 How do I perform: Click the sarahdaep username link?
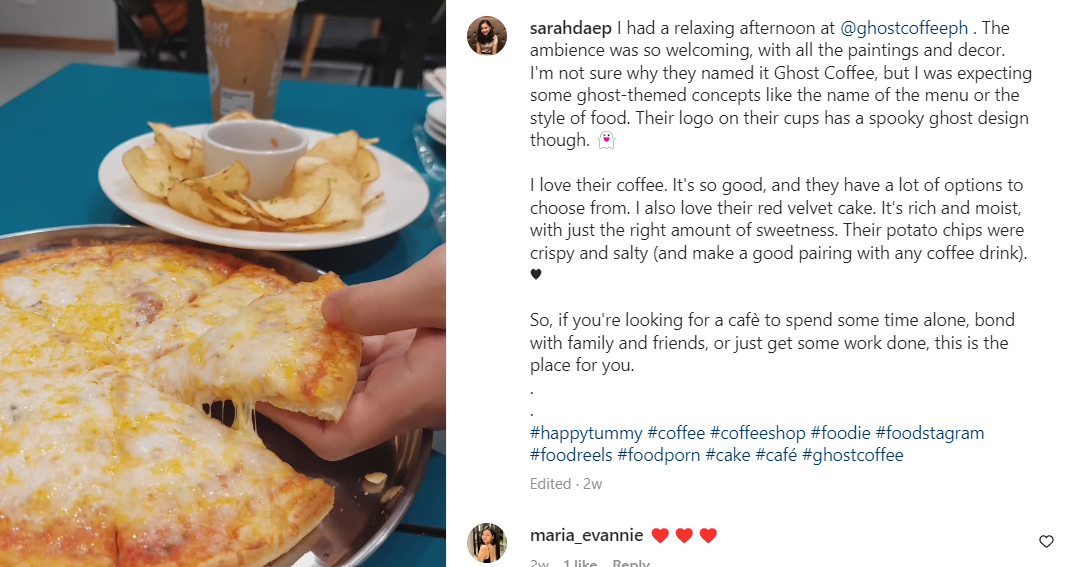570,29
